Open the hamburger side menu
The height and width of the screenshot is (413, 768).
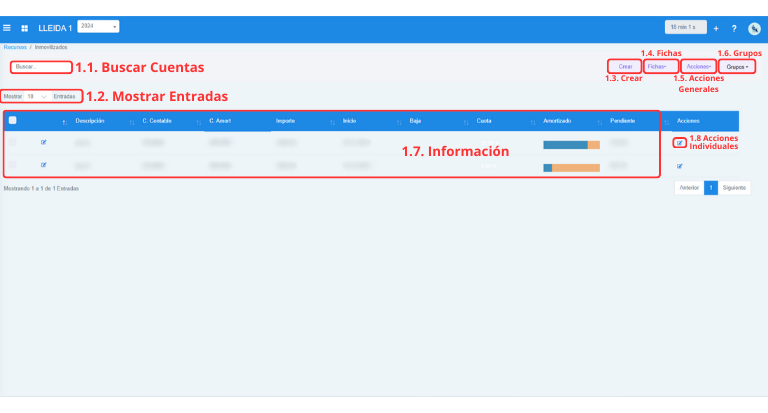[x=7, y=28]
